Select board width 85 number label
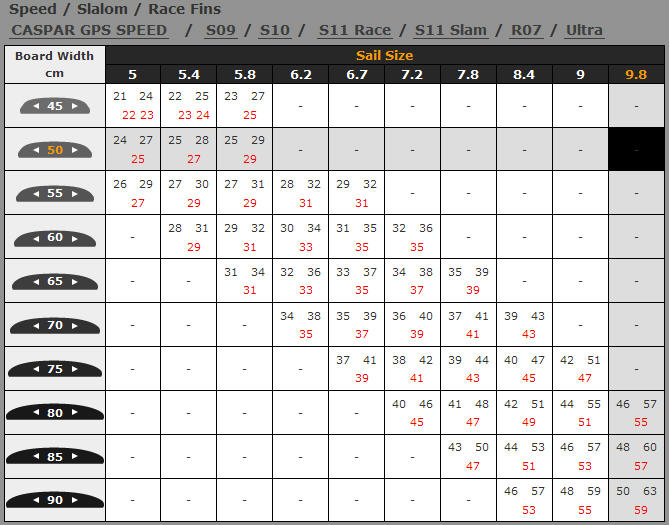 click(55, 457)
